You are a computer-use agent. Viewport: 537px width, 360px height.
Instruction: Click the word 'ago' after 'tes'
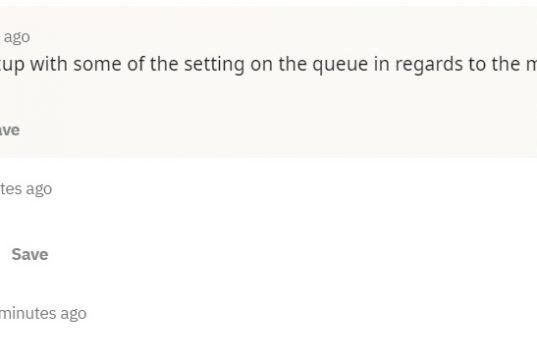(x=39, y=189)
